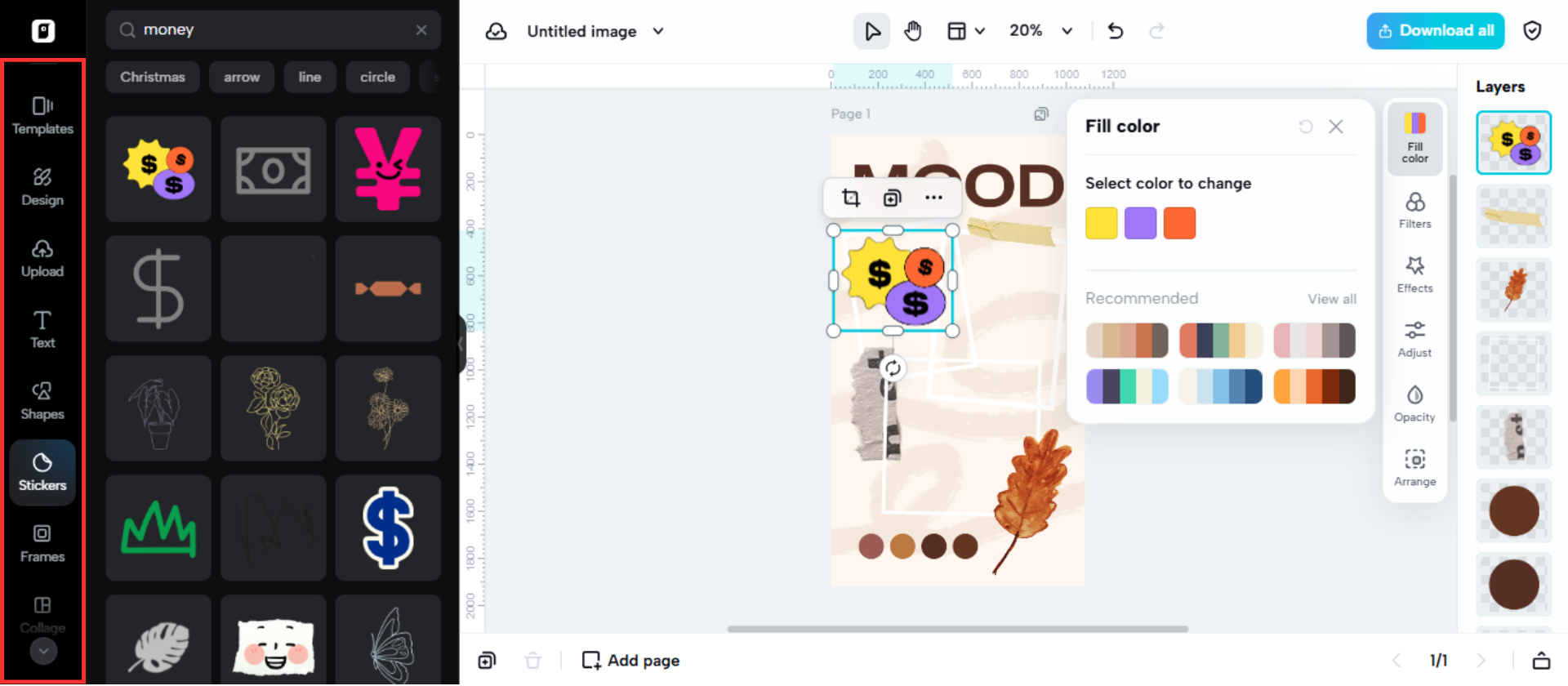
Task: Close the Fill color panel
Action: click(x=1336, y=127)
